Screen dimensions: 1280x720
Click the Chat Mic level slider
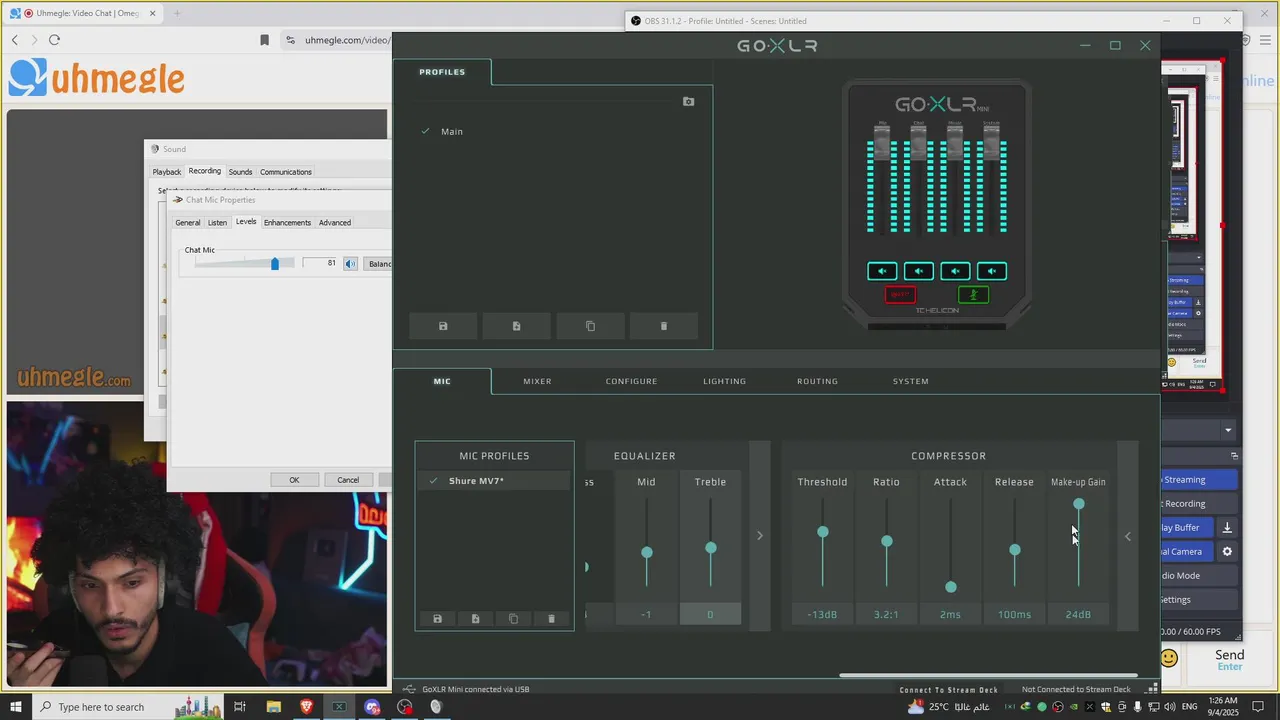[x=274, y=263]
